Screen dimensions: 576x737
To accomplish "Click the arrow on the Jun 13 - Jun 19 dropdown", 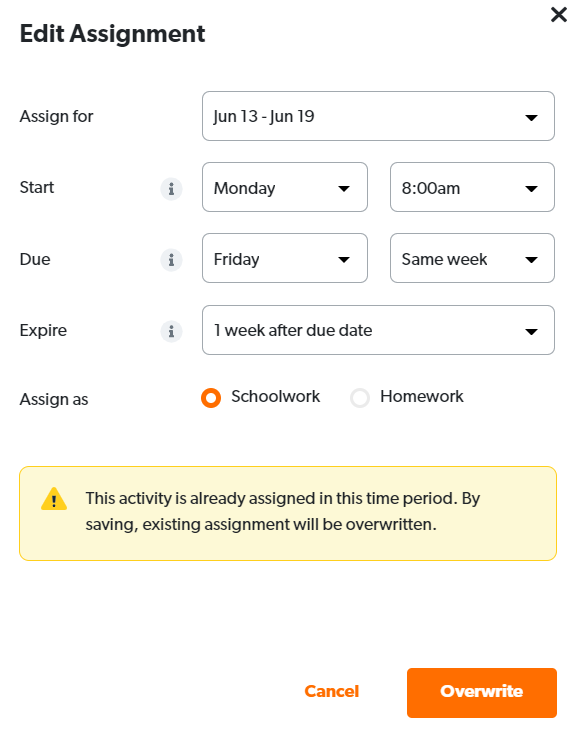I will pos(531,118).
